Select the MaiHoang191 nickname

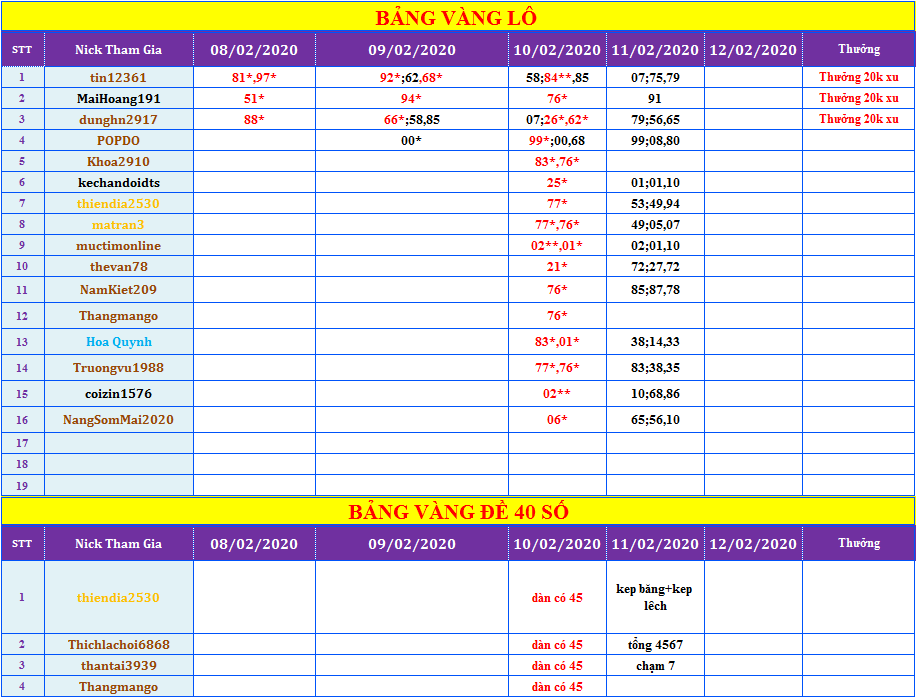[118, 99]
